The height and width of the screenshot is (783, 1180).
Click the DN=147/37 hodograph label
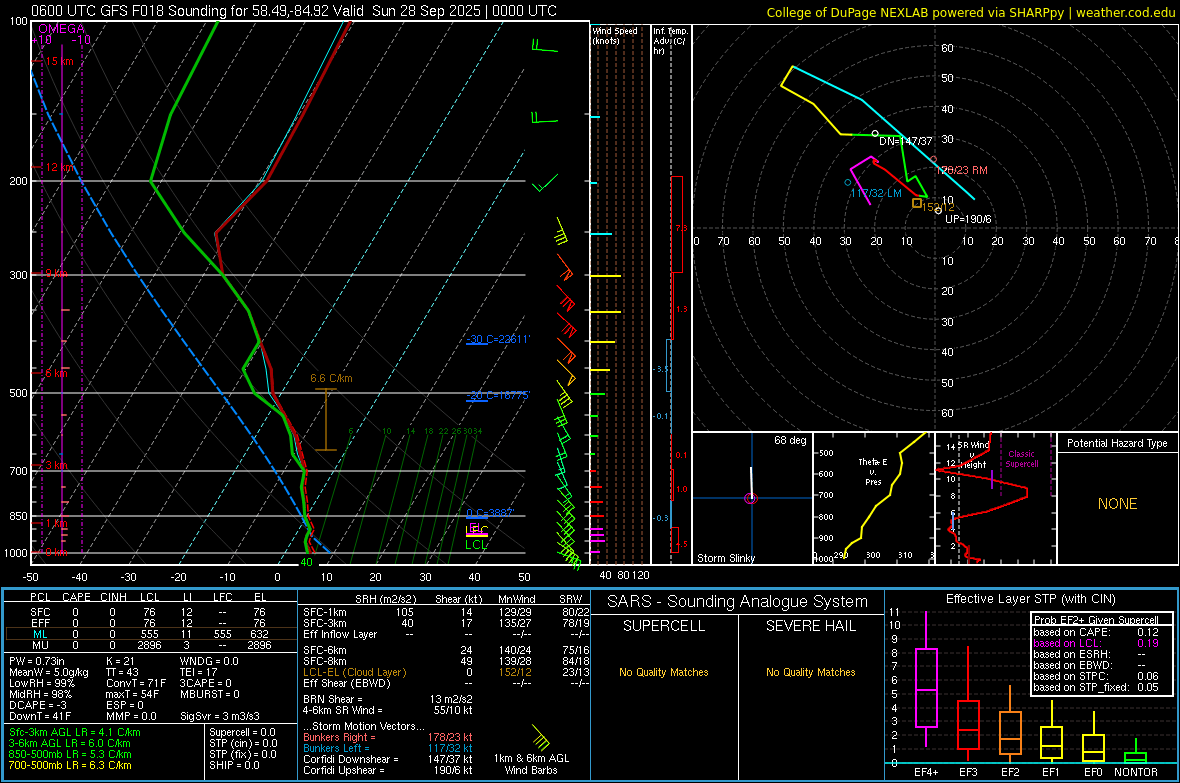(x=905, y=141)
